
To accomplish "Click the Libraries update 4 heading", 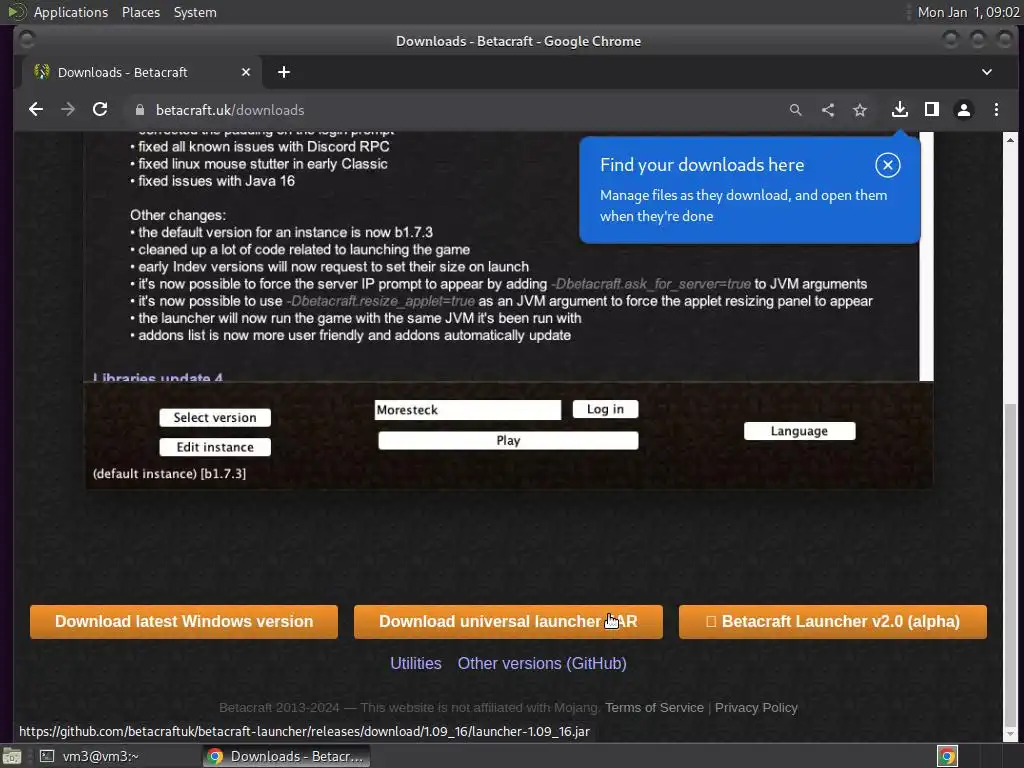I will click(157, 377).
